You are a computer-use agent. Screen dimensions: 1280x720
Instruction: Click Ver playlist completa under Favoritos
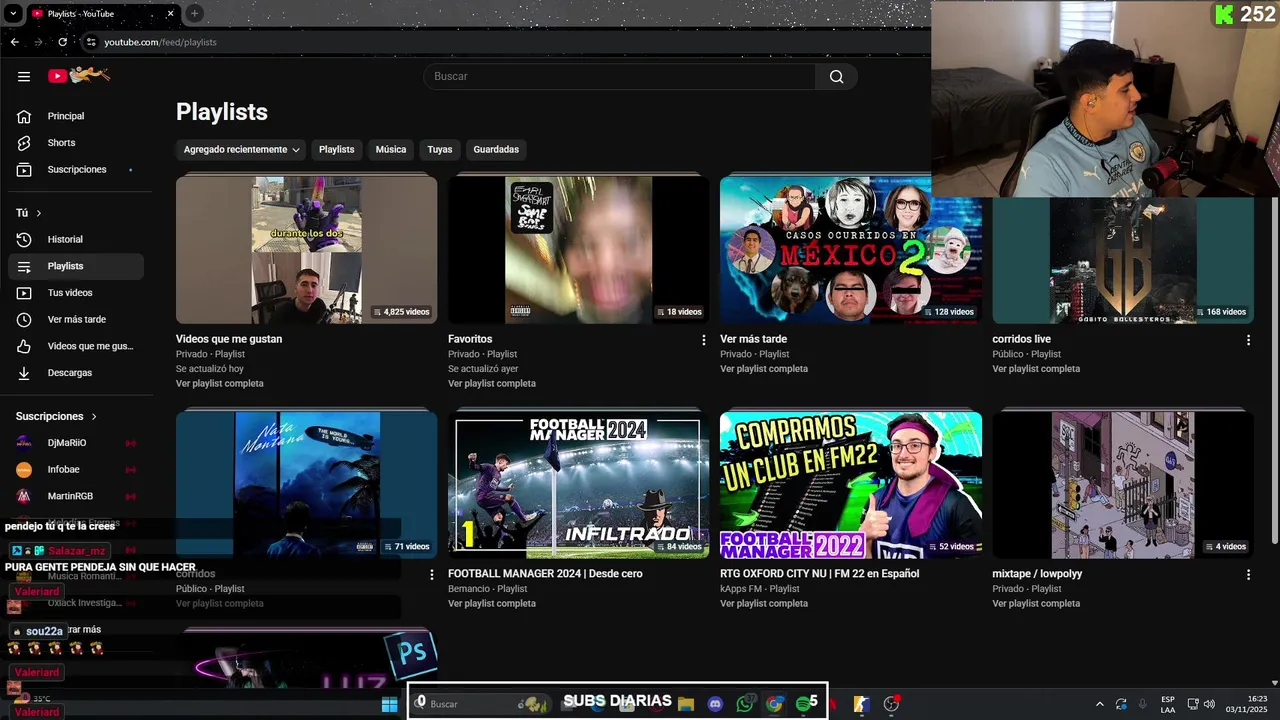tap(492, 384)
